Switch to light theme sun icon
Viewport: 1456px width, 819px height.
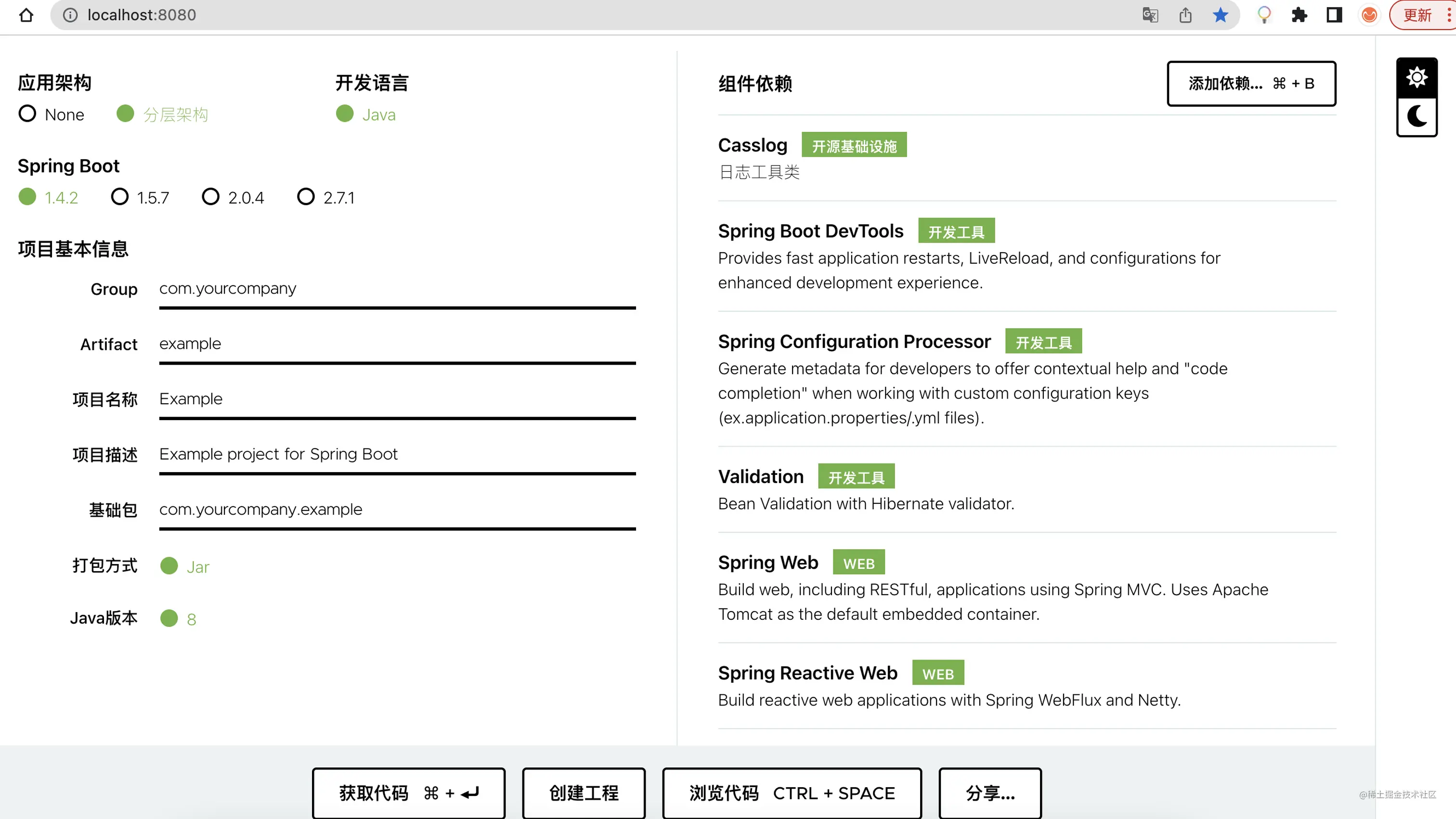coord(1417,77)
